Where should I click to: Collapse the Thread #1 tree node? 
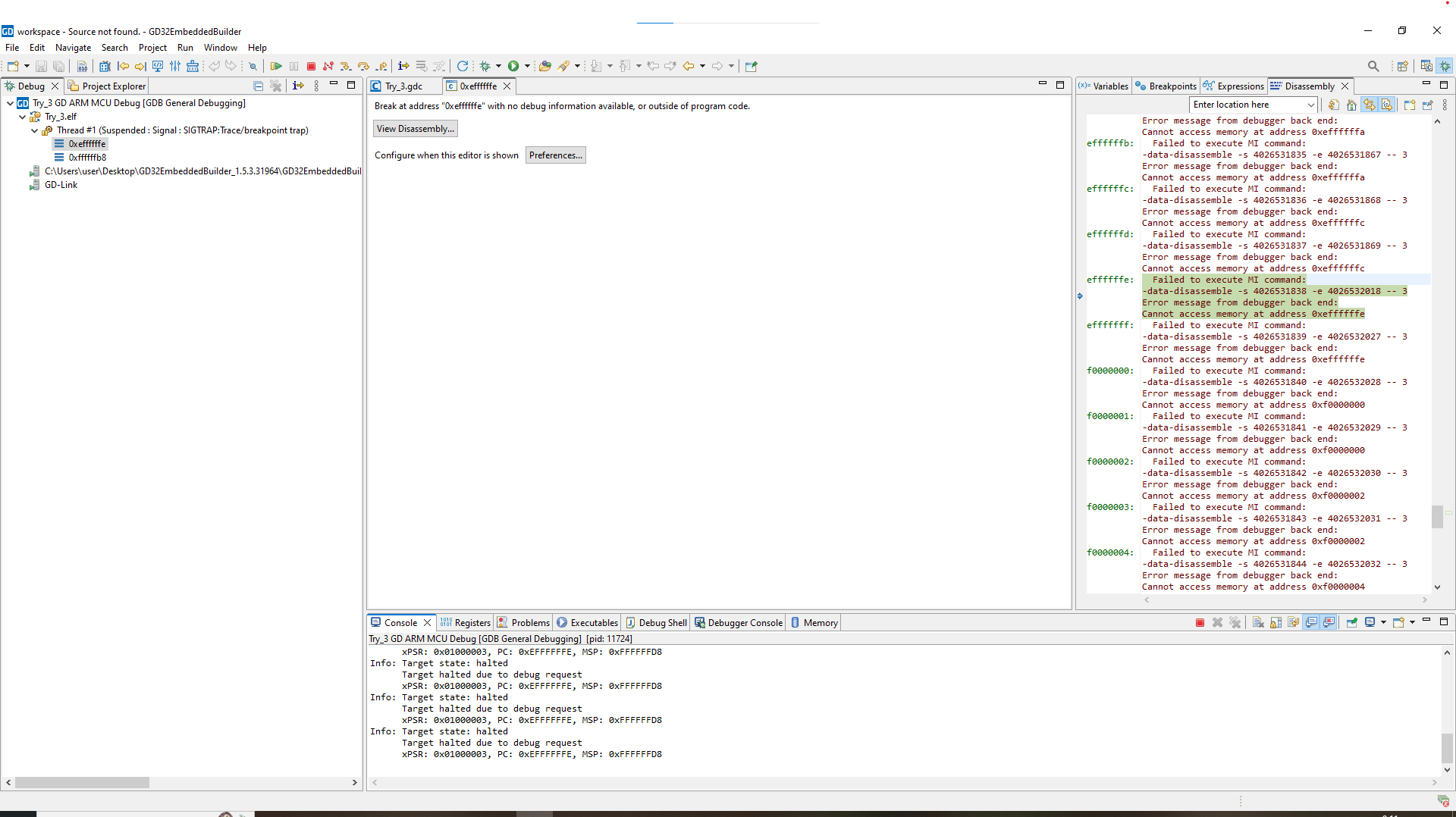click(x=35, y=130)
